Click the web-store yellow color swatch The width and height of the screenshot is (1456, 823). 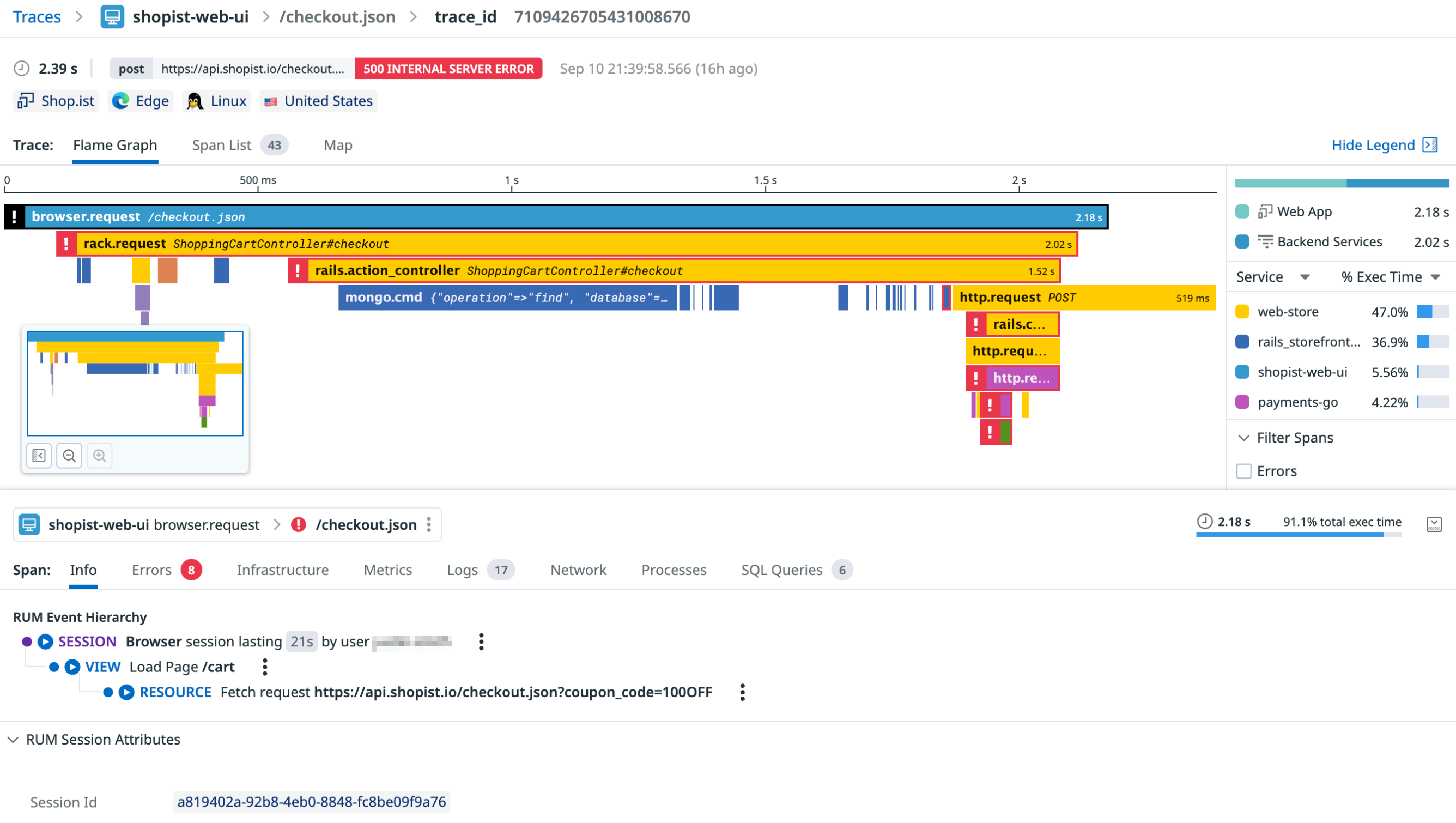point(1242,311)
